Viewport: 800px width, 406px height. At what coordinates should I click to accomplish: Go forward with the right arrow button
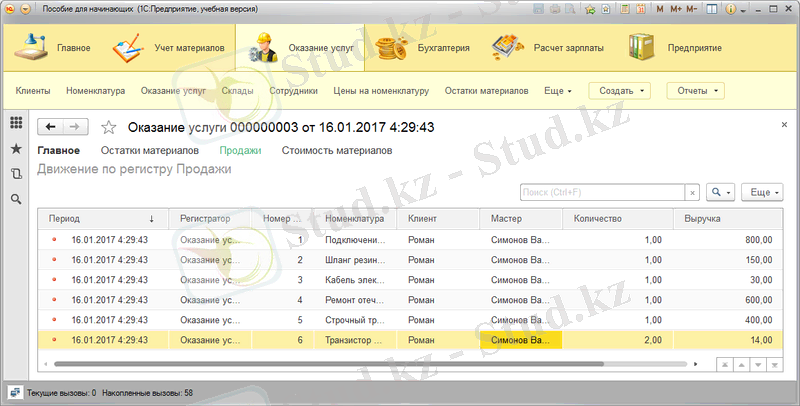(x=75, y=127)
